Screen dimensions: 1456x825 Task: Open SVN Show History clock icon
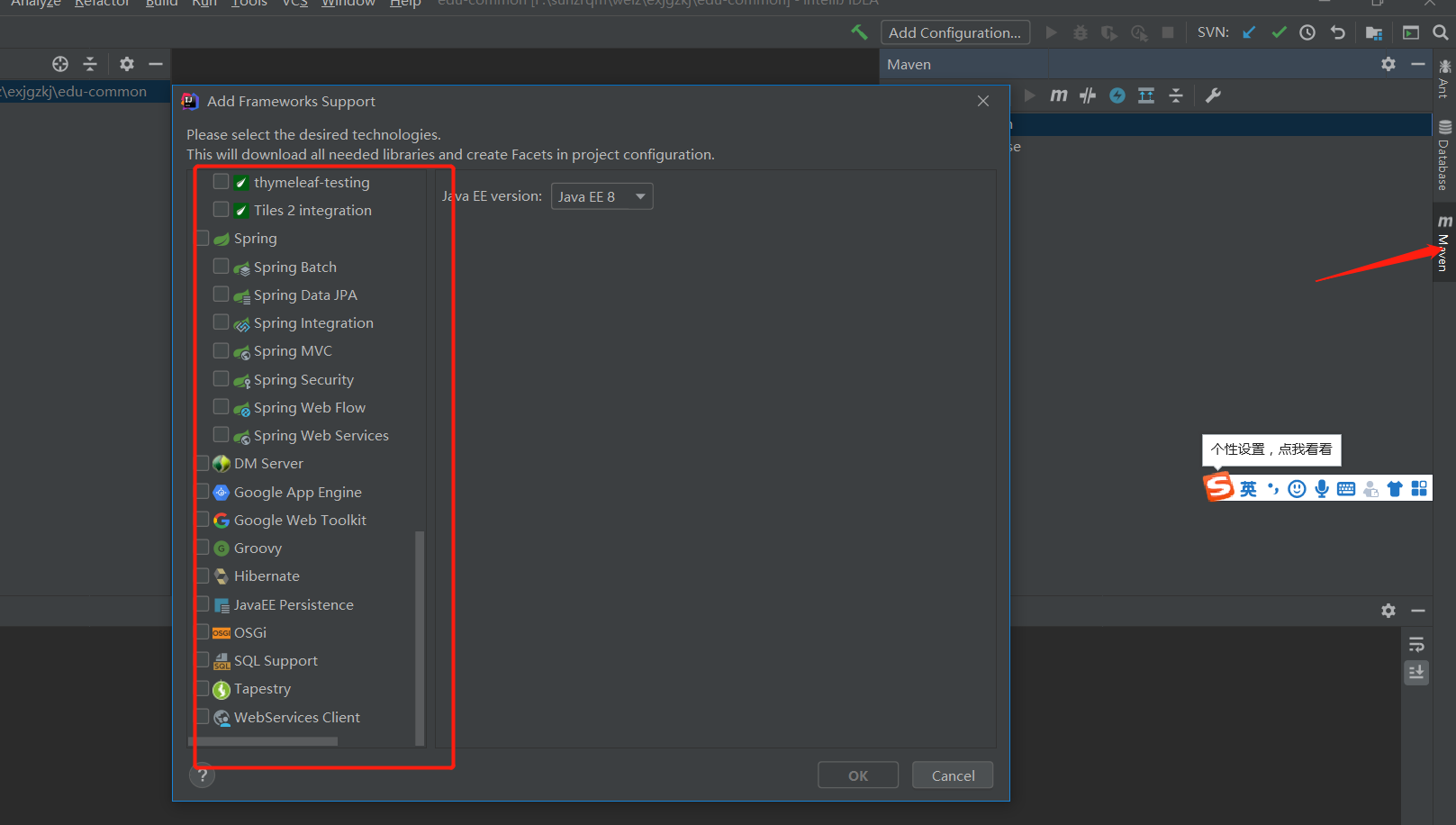click(1307, 32)
